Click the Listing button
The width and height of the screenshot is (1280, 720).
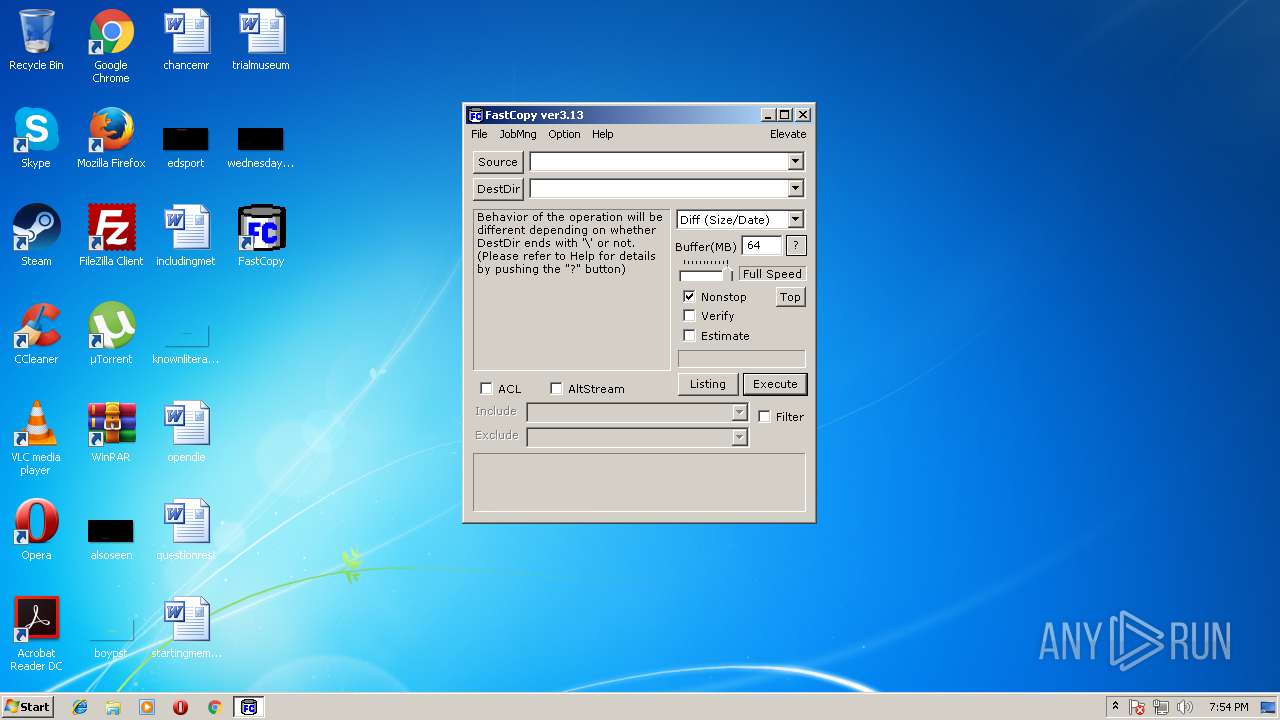click(x=708, y=384)
